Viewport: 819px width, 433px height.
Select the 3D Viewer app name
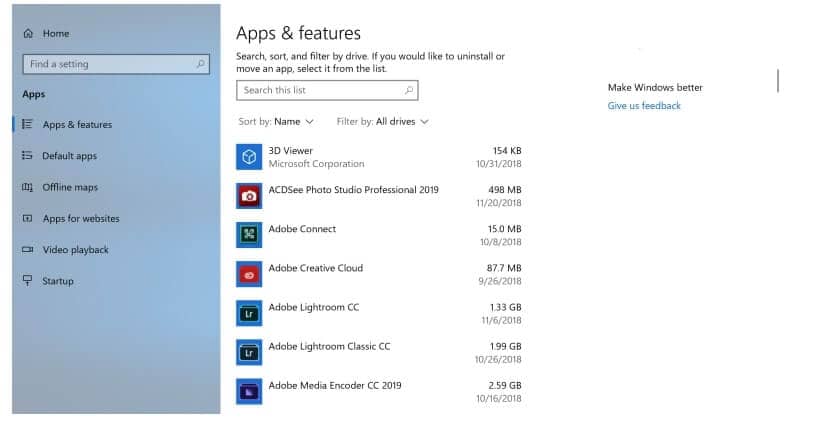tap(290, 150)
